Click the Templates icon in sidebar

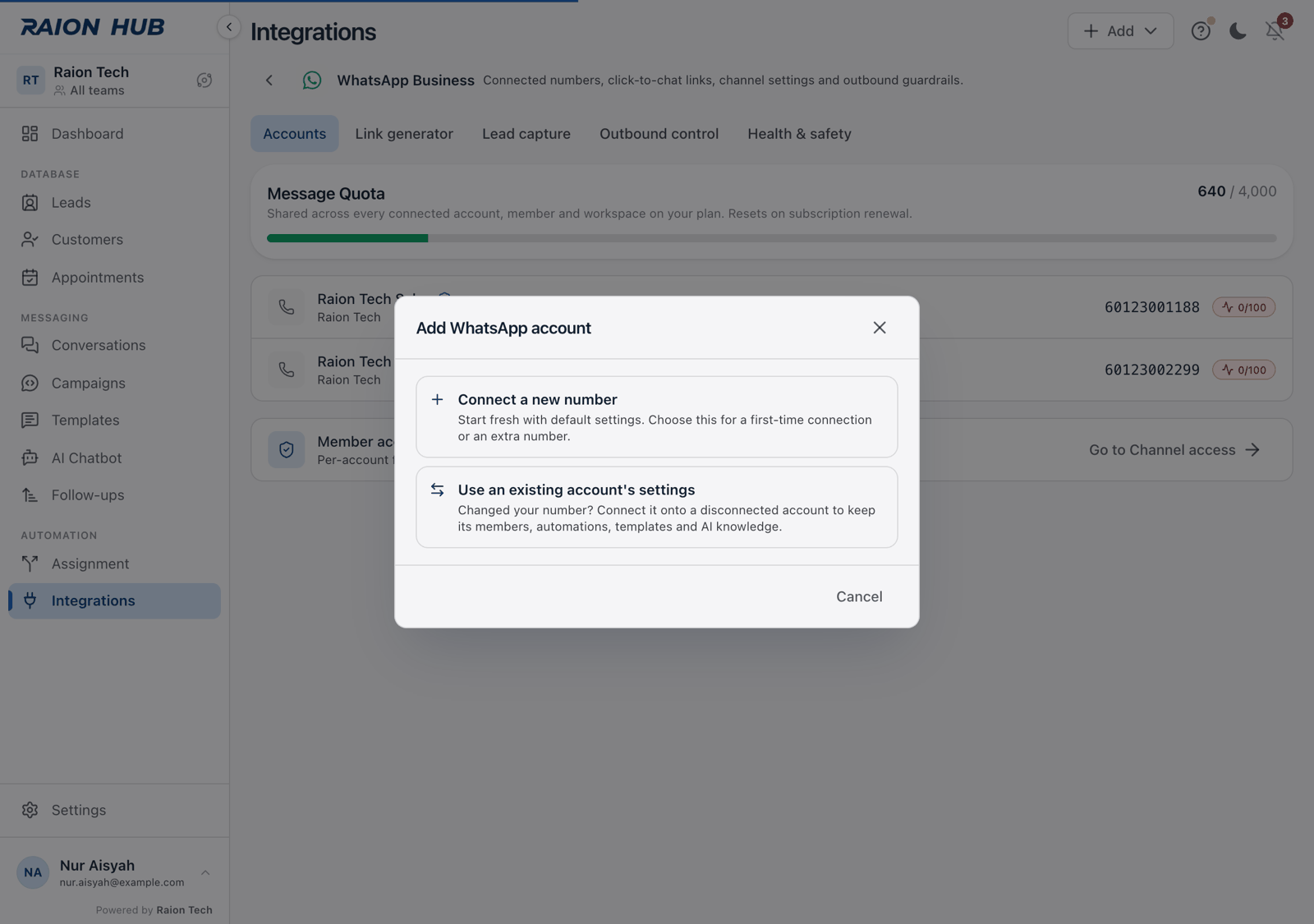[x=30, y=420]
